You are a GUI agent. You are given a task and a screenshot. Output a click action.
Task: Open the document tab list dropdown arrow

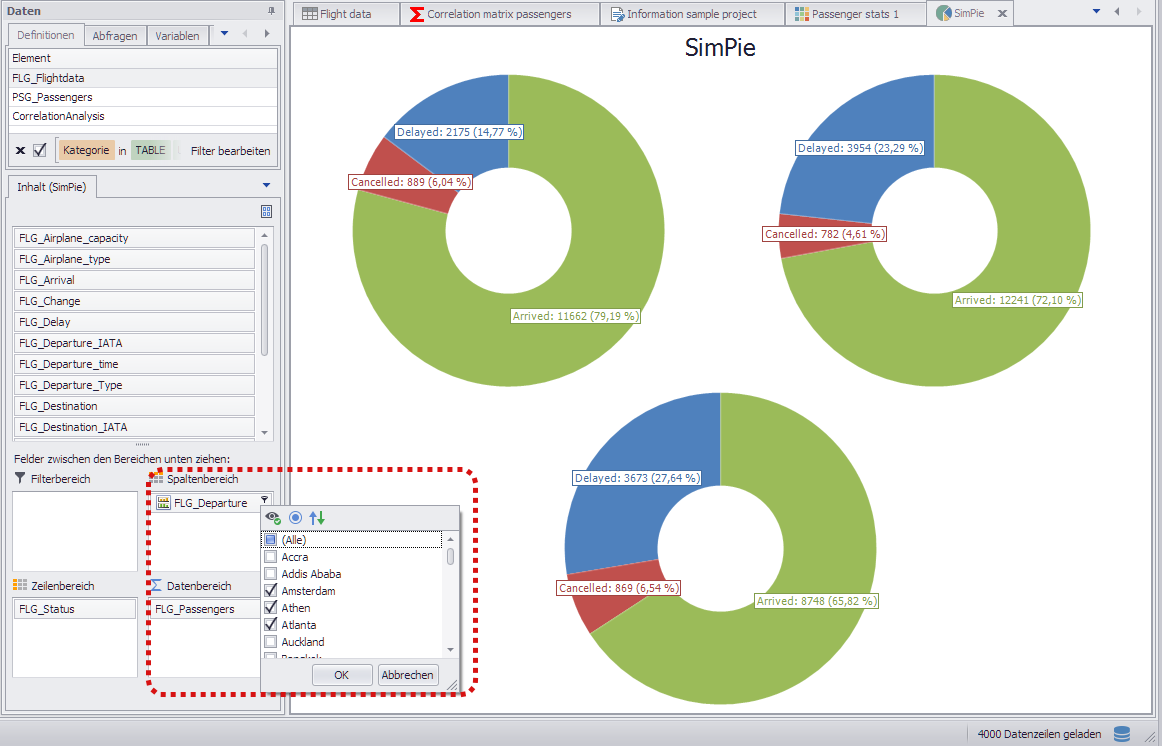[x=1096, y=11]
